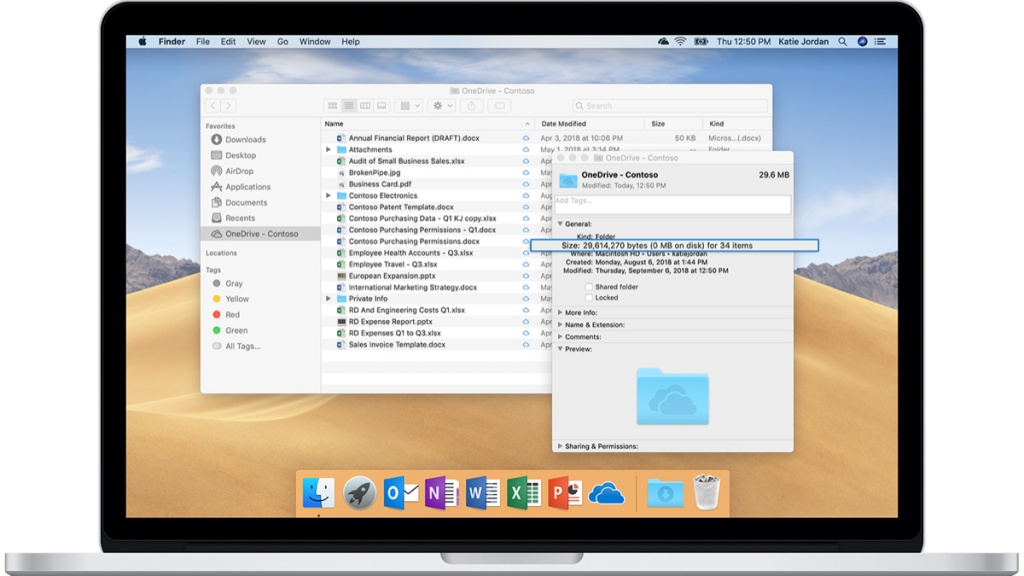This screenshot has height=576, width=1024.
Task: Open the Downloads folder in Dock
Action: tap(665, 493)
